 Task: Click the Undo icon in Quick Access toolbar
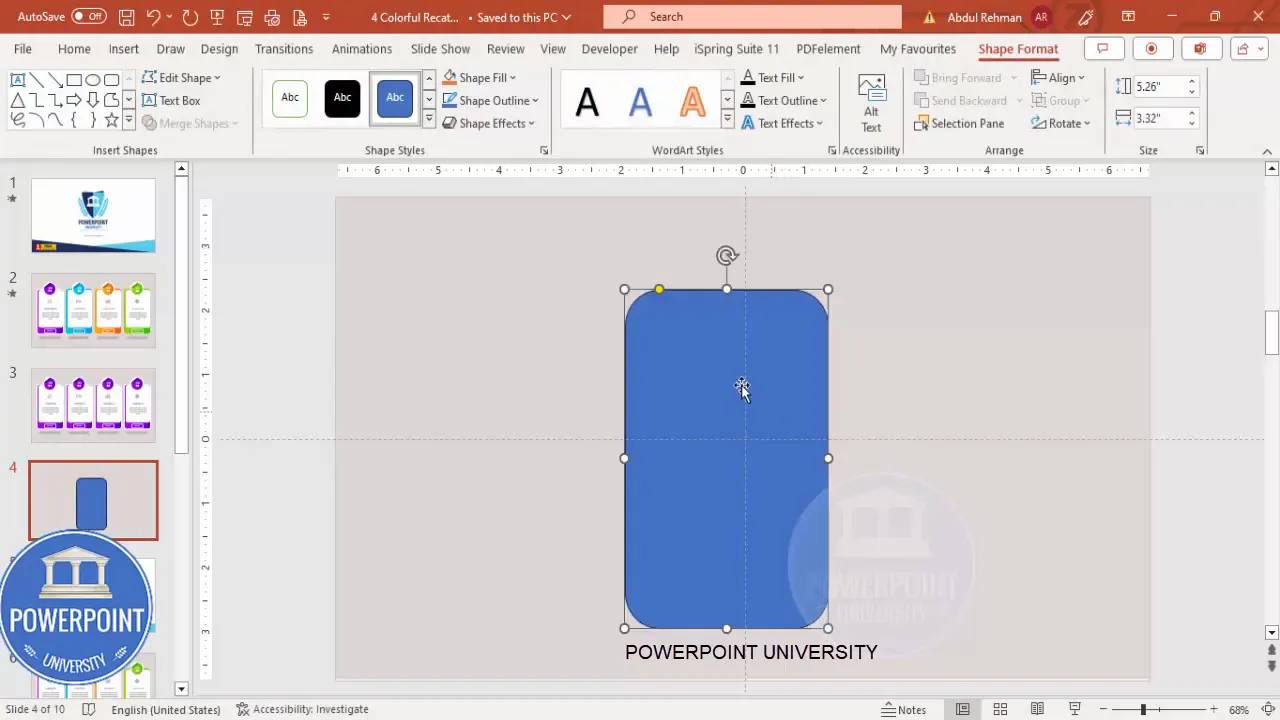[x=153, y=17]
